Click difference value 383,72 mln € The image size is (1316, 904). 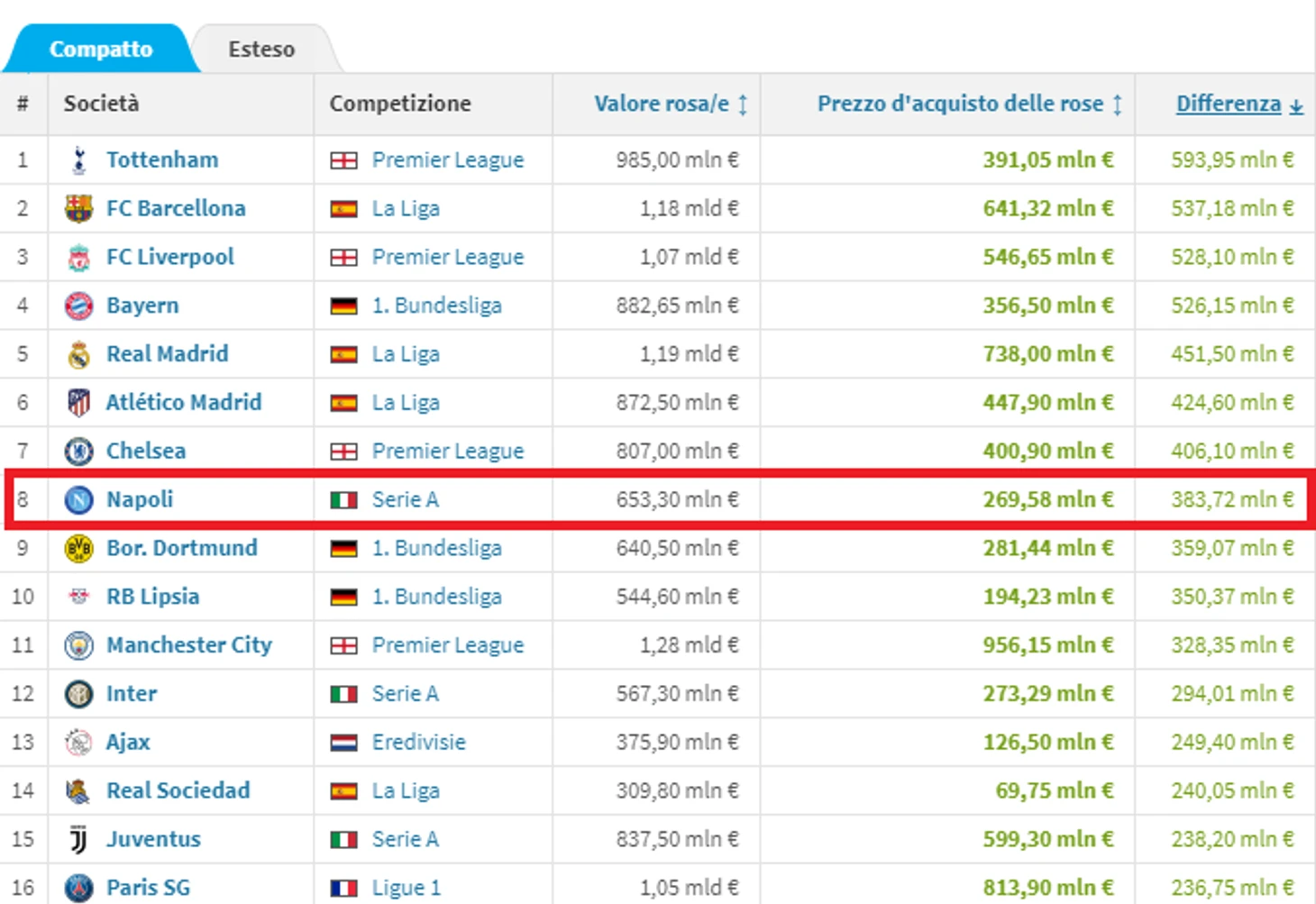[x=1232, y=499]
